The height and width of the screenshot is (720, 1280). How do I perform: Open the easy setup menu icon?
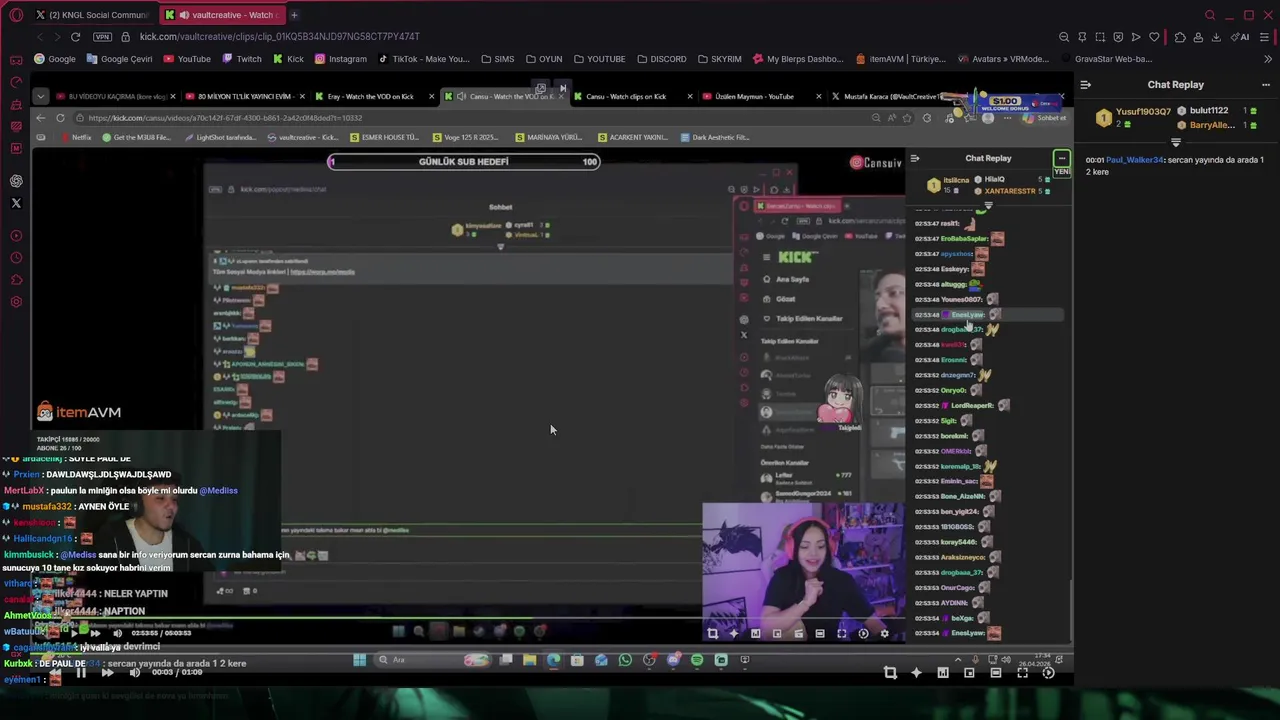point(1265,37)
